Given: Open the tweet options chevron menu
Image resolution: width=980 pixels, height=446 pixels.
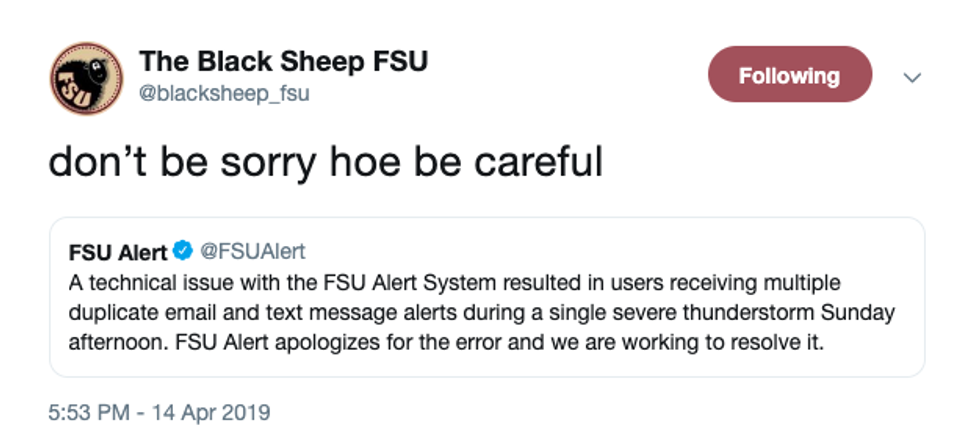Looking at the screenshot, I should pos(911,77).
